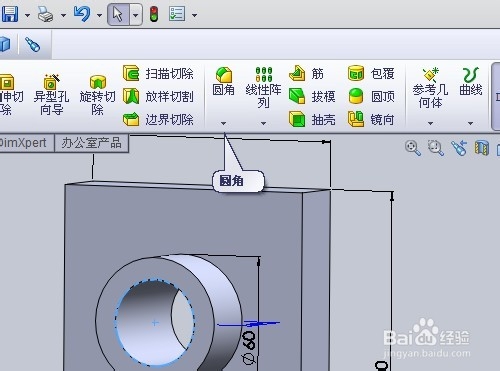Select the 圆顶 Dome tool
Viewport: 500px width, 371px height.
click(x=371, y=97)
